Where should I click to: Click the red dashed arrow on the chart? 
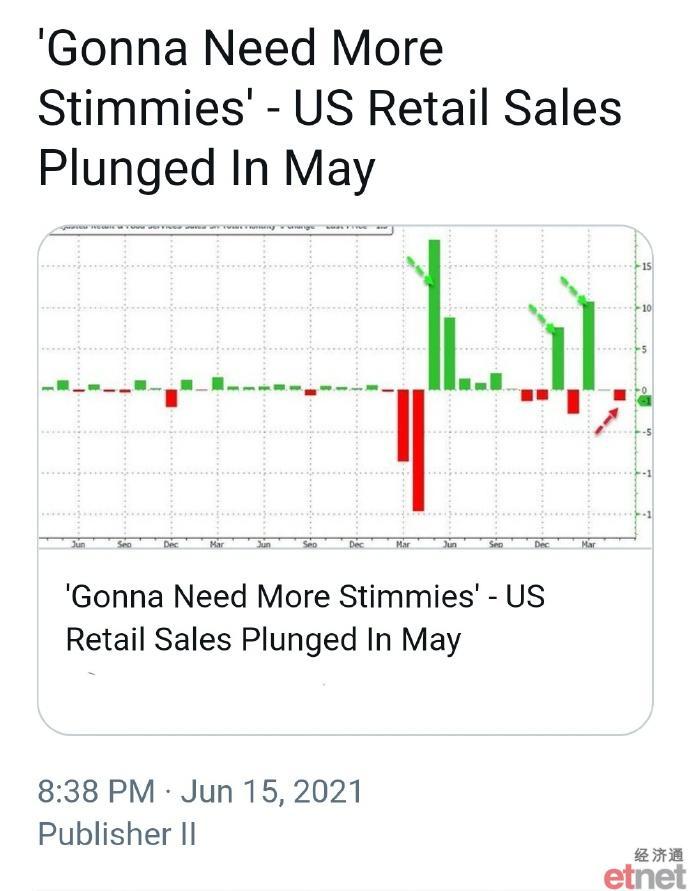click(x=606, y=421)
